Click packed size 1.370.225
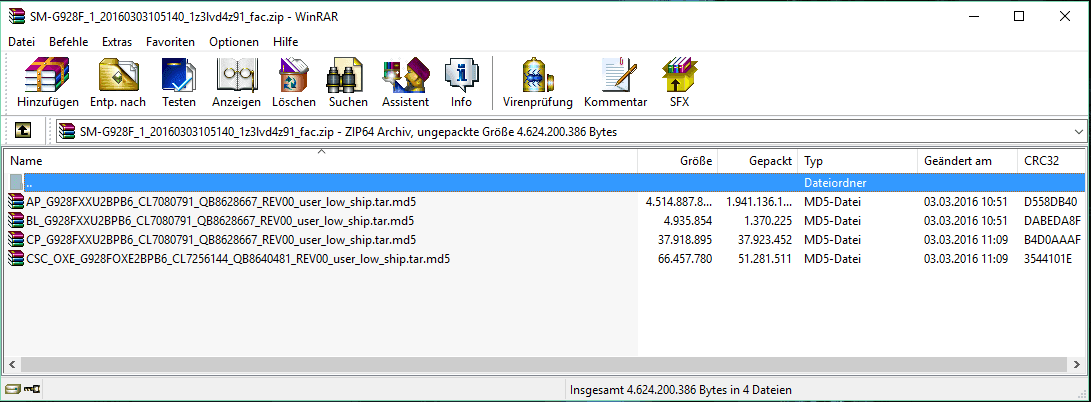 click(x=767, y=221)
